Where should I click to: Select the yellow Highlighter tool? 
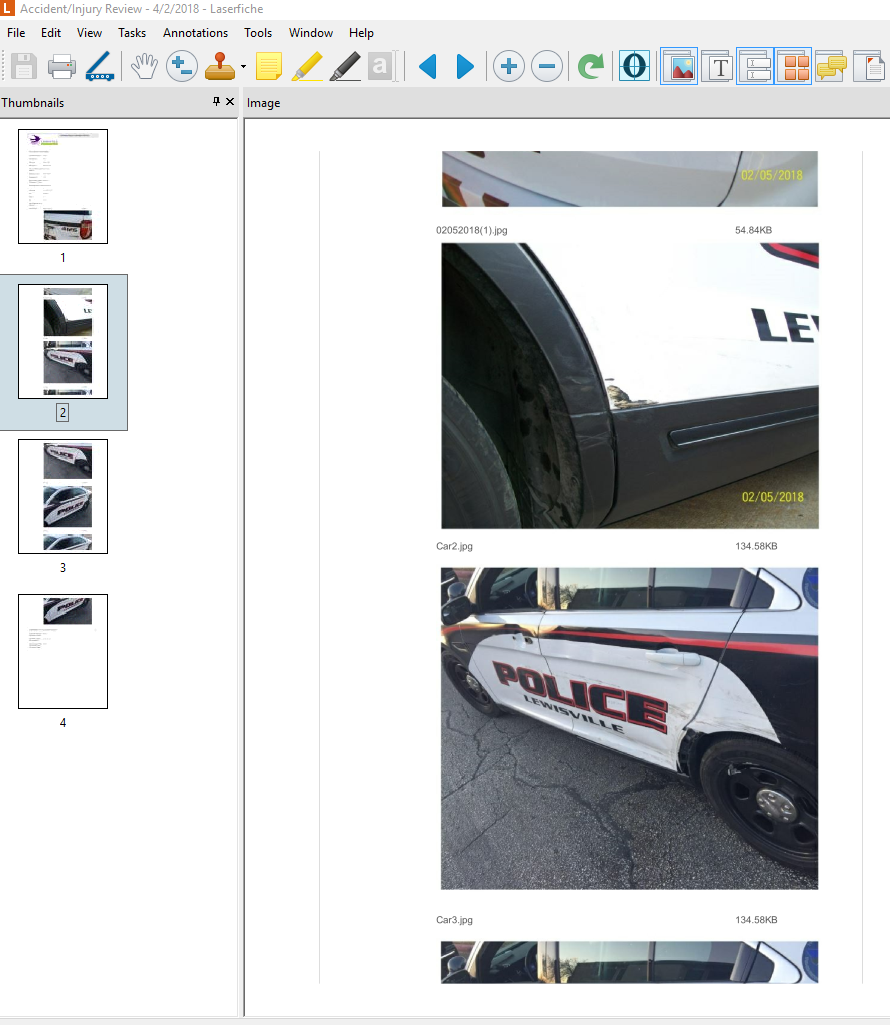point(307,66)
